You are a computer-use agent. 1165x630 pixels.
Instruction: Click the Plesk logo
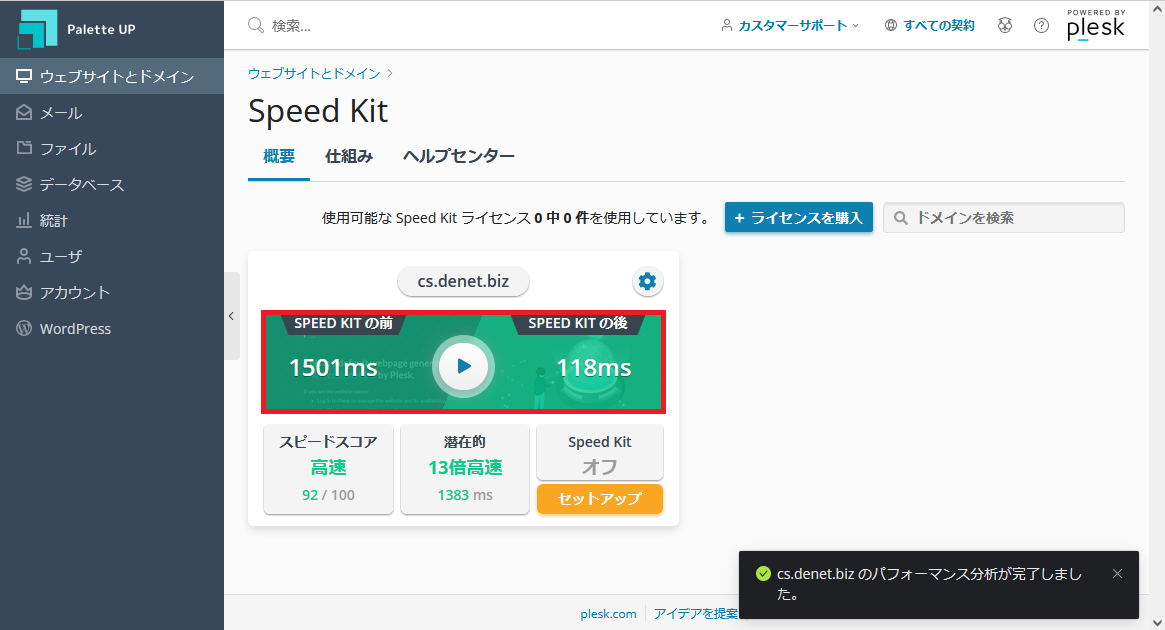pyautogui.click(x=1096, y=25)
